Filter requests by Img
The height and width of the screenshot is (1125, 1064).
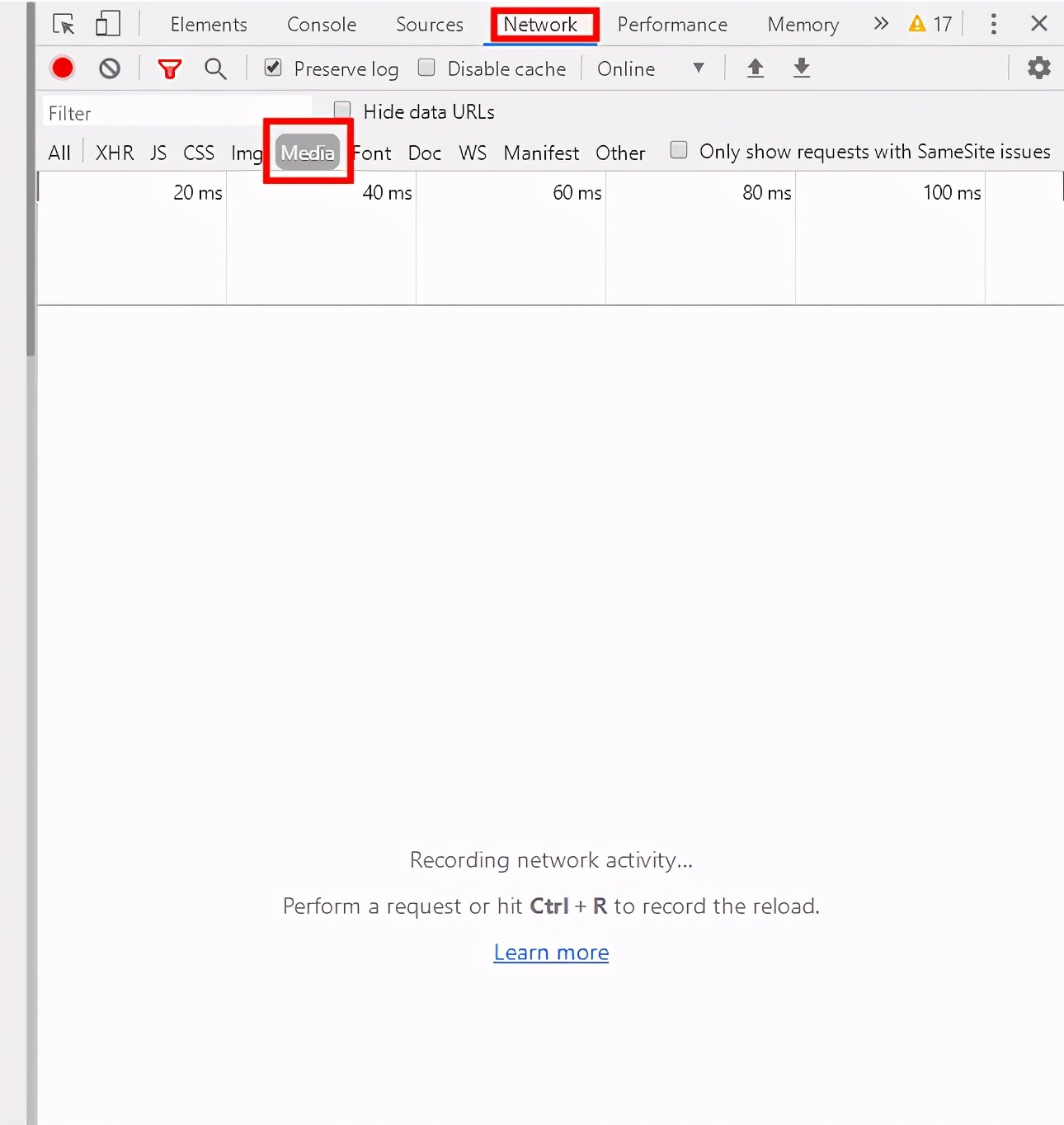coord(247,153)
